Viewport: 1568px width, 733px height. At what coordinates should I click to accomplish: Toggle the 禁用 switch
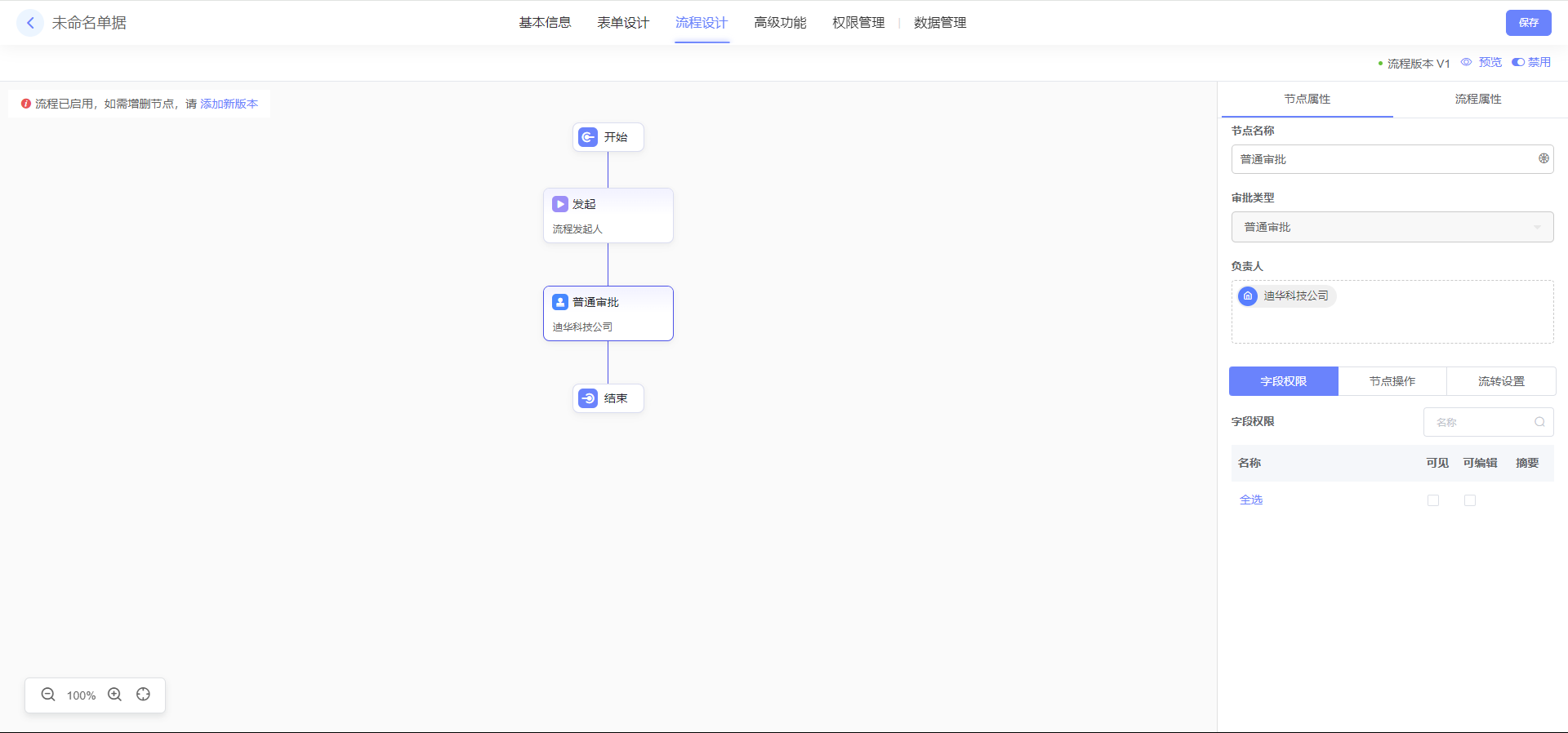[1518, 62]
